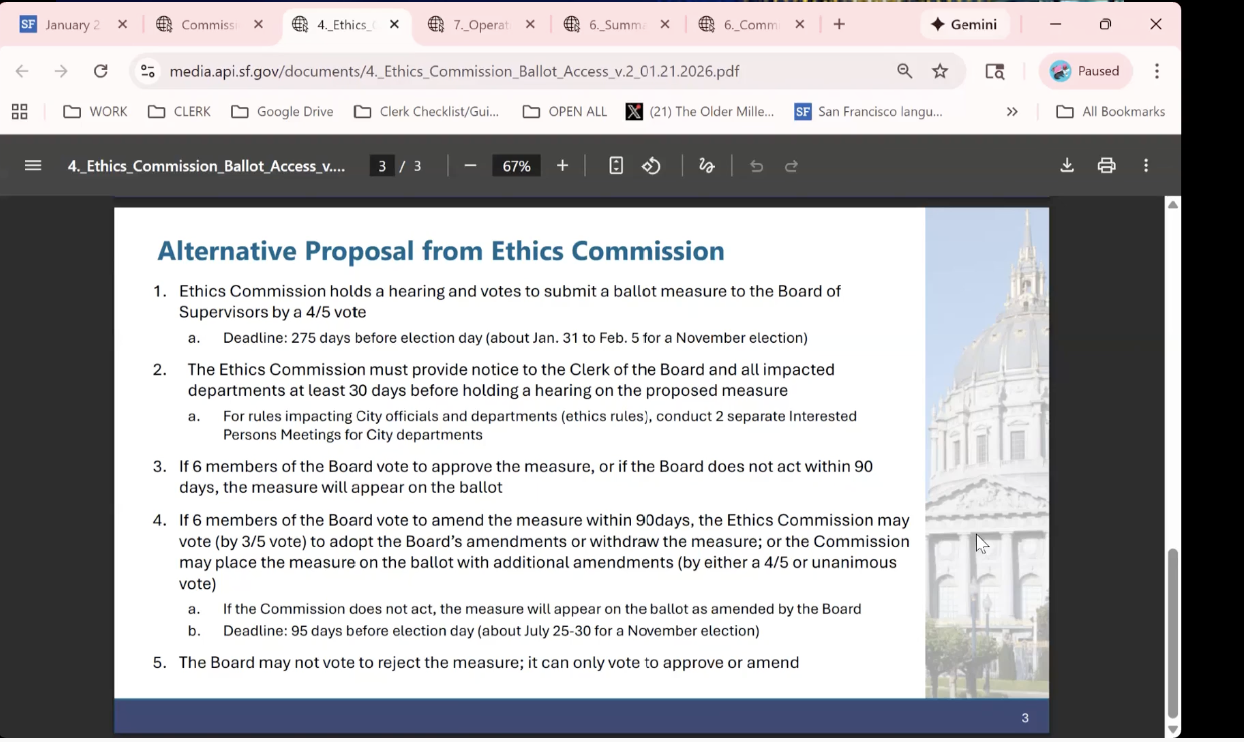Open the PDF sidebar hamburger menu
This screenshot has width=1244, height=742.
coord(33,166)
